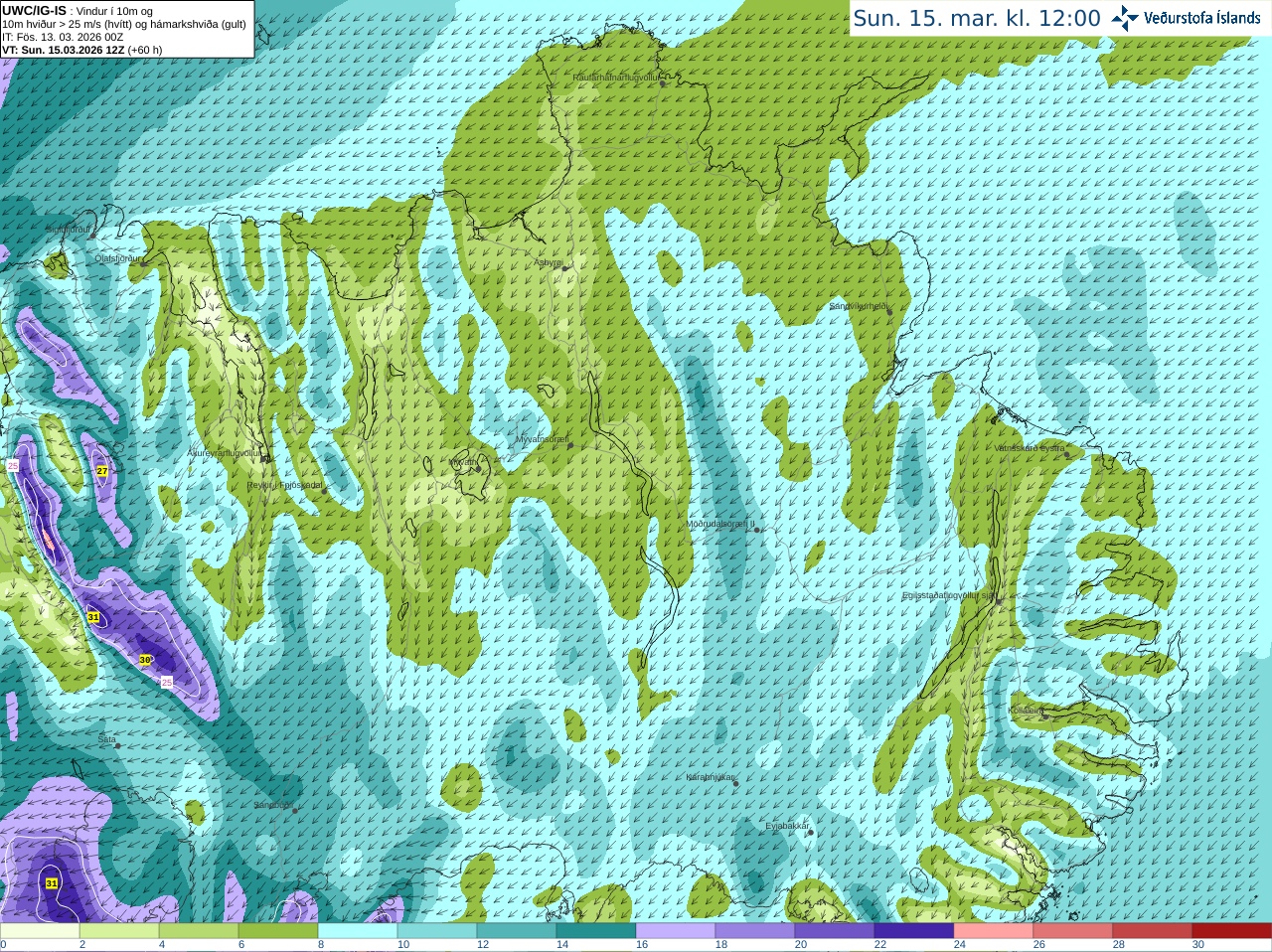Image resolution: width=1272 pixels, height=952 pixels.
Task: Click the Kollaleira station marker dot
Action: pos(1044,716)
